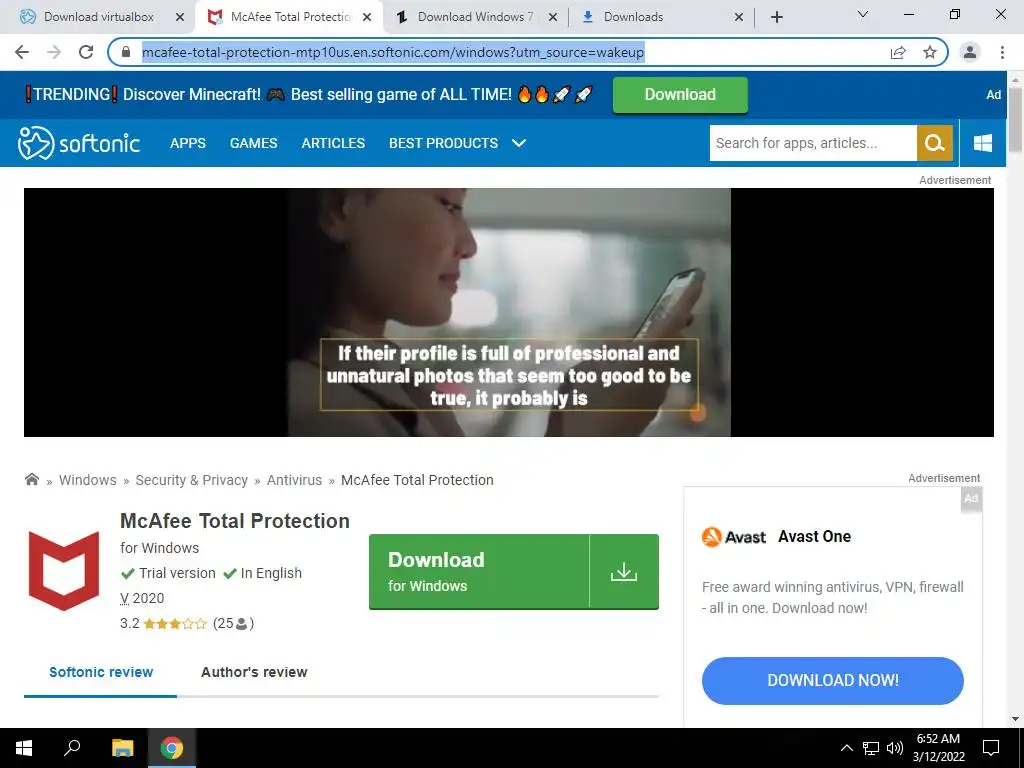
Task: Switch to the Download virtualbox tab
Action: coord(98,17)
